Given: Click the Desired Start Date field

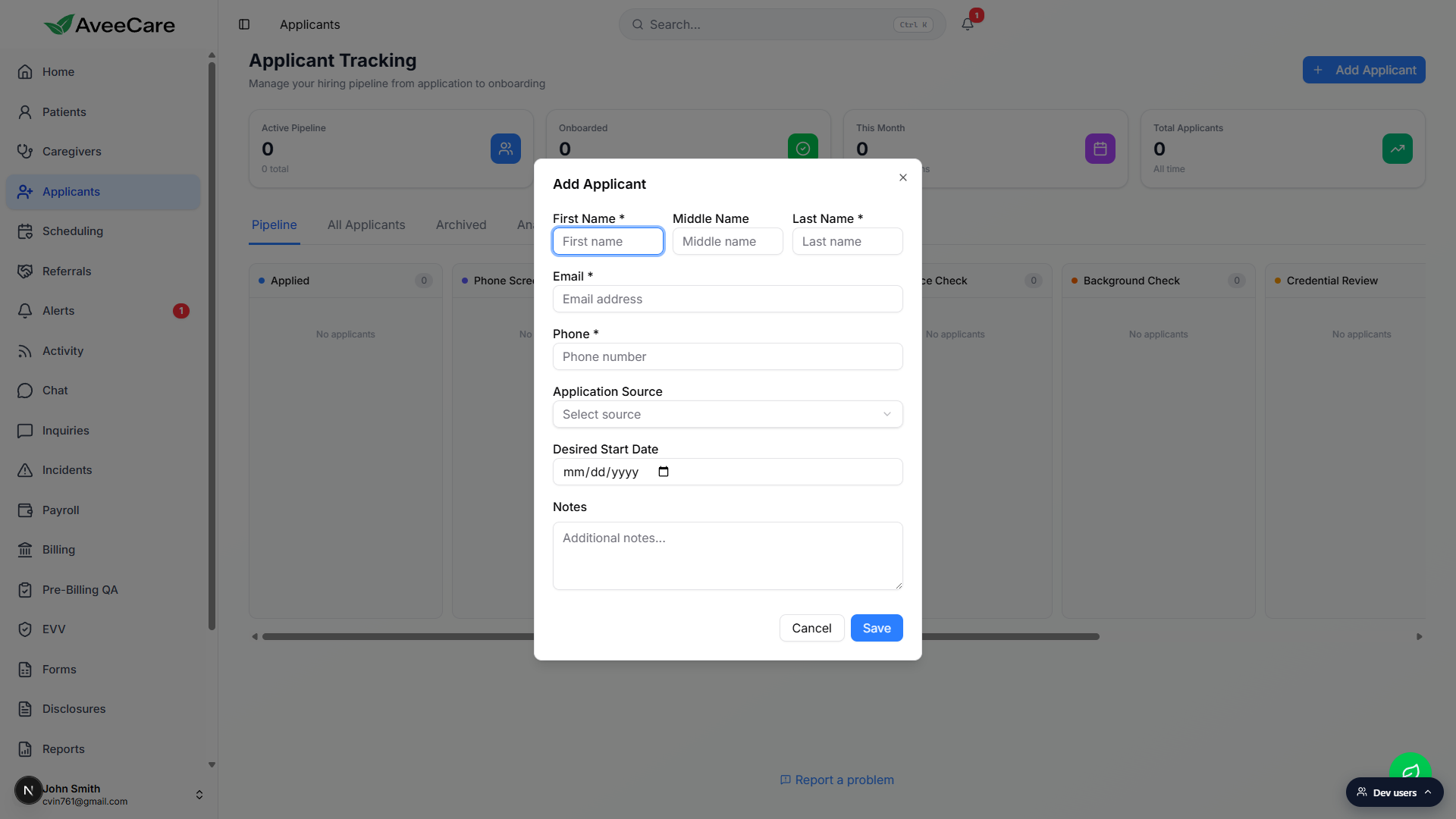Looking at the screenshot, I should point(728,472).
